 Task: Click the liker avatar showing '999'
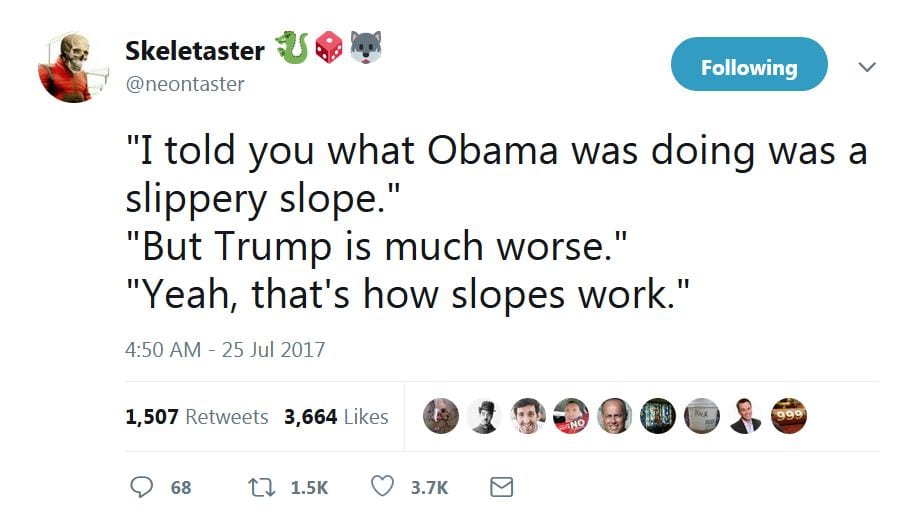[787, 416]
